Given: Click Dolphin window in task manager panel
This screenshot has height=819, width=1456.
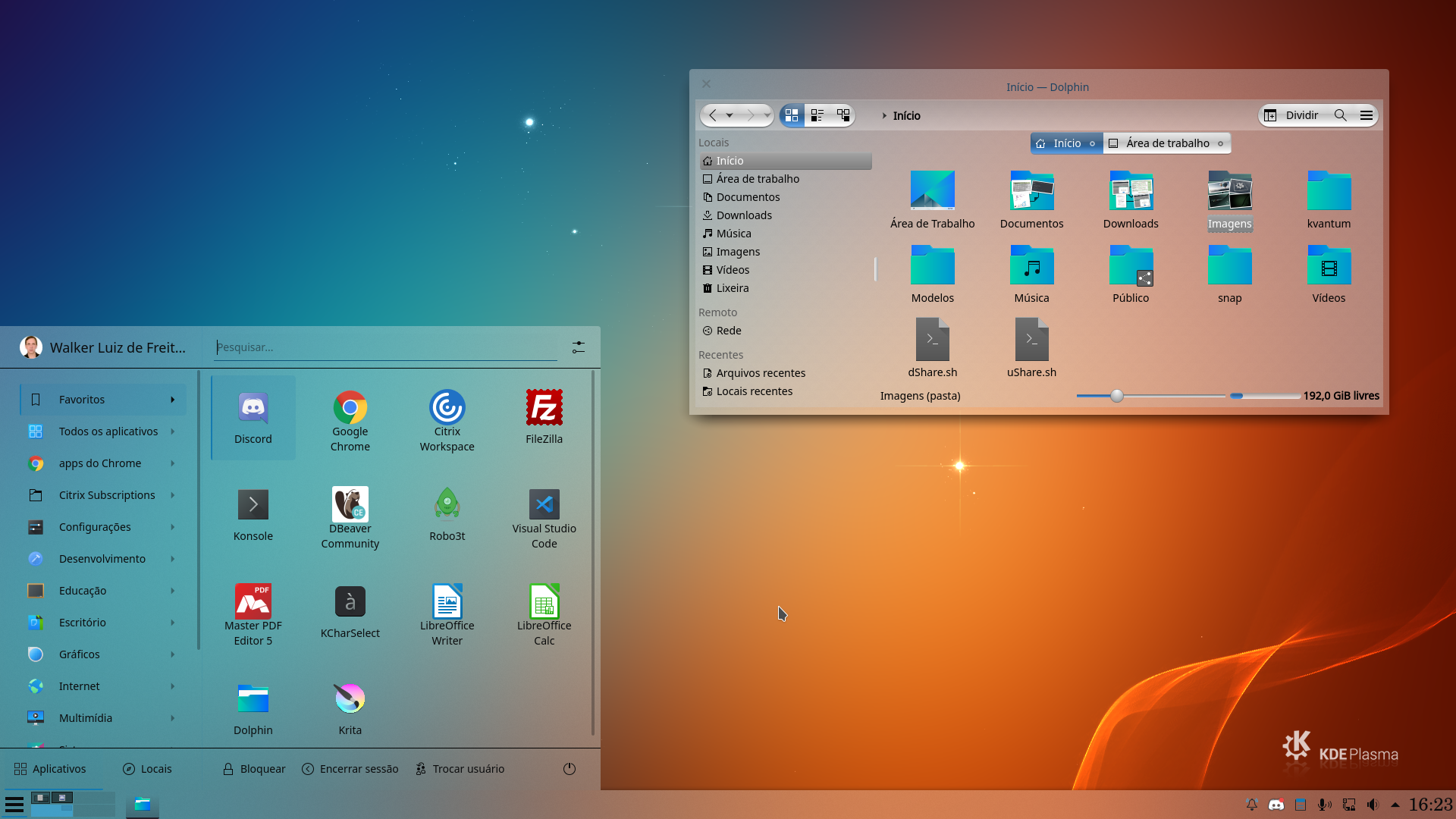Looking at the screenshot, I should pyautogui.click(x=143, y=805).
